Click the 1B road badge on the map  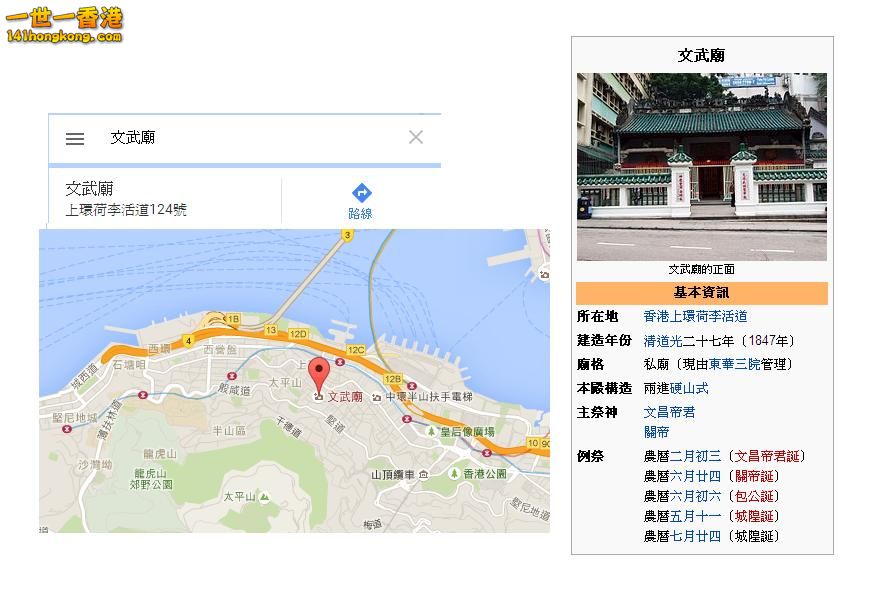click(x=233, y=320)
